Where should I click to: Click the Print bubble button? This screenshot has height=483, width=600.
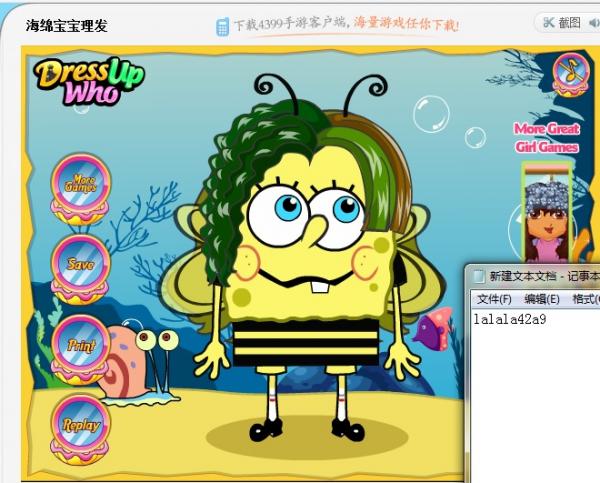(80, 349)
